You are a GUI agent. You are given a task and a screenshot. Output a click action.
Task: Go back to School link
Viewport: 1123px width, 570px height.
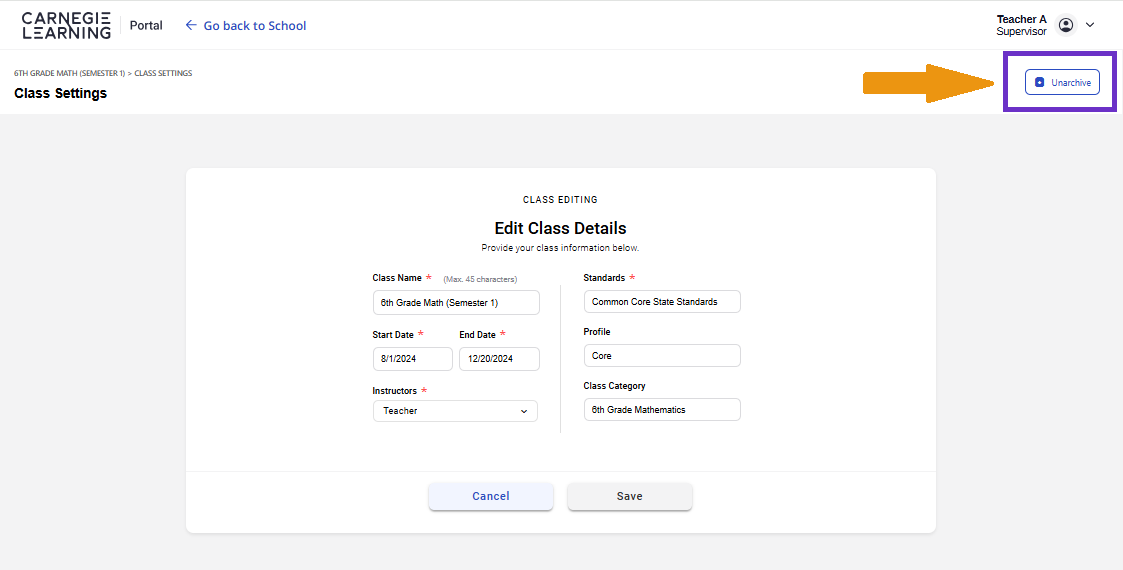[x=246, y=25]
